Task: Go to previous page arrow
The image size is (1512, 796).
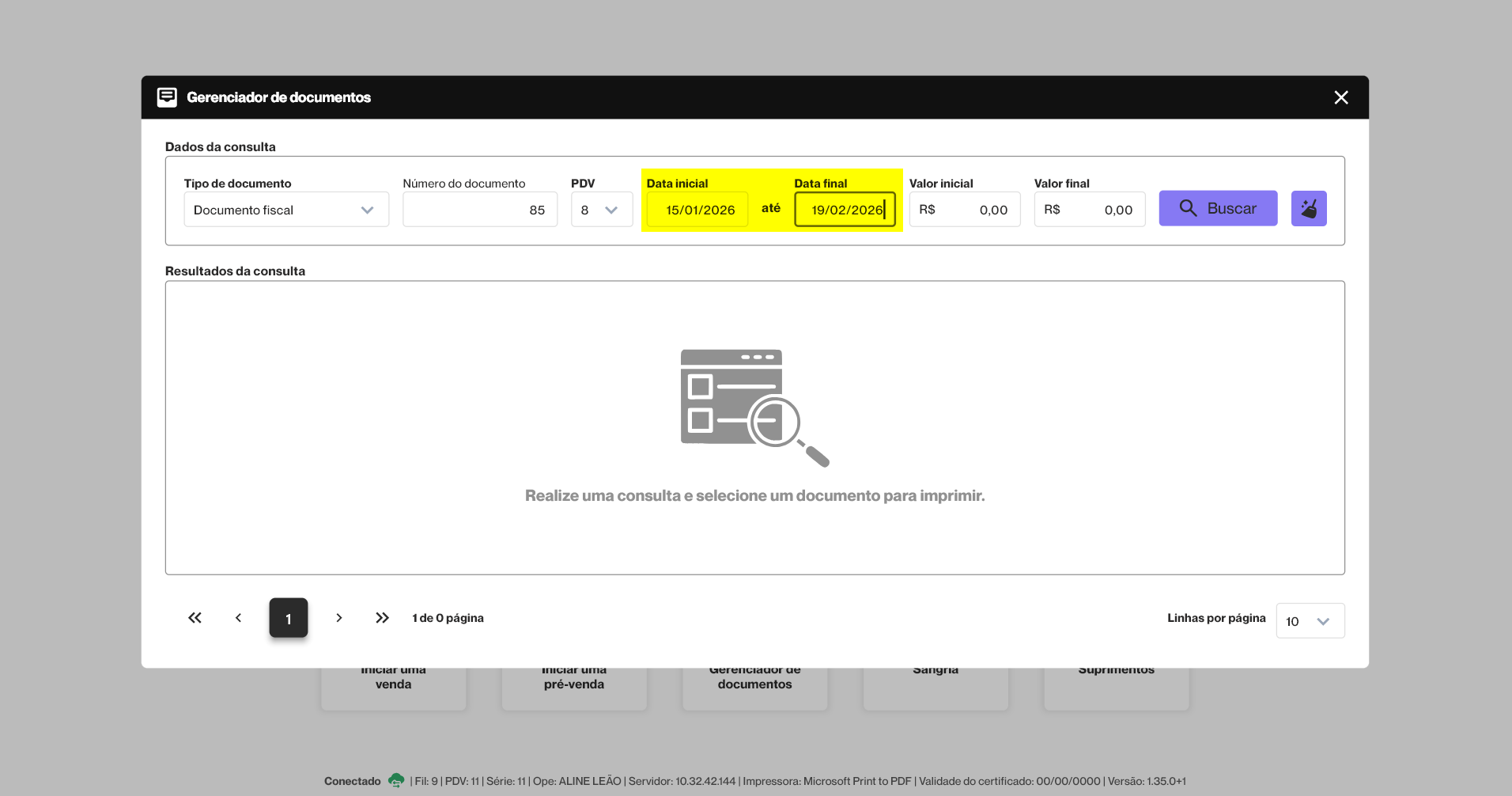Action: (x=238, y=618)
